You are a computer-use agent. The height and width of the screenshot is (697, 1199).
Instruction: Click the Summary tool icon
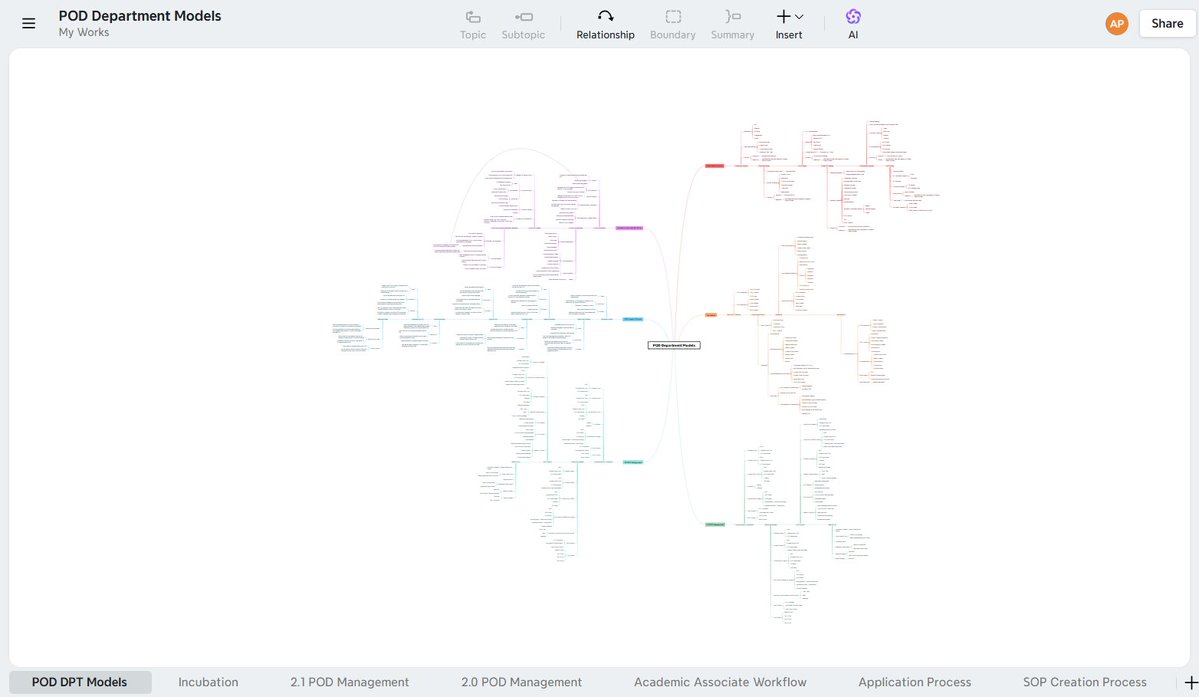pos(733,24)
